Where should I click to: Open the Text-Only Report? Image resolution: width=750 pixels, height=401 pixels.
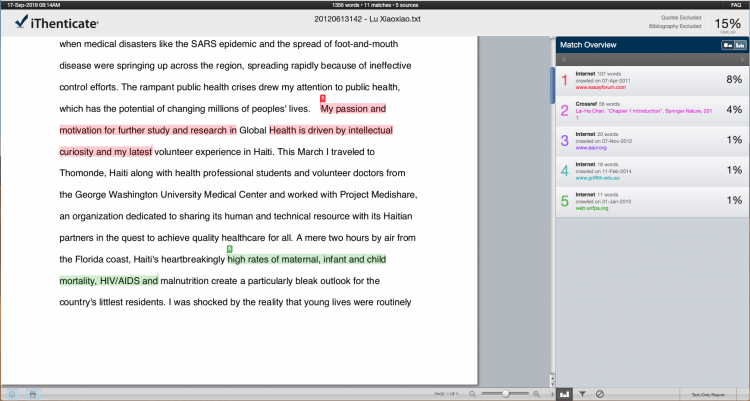click(x=708, y=394)
